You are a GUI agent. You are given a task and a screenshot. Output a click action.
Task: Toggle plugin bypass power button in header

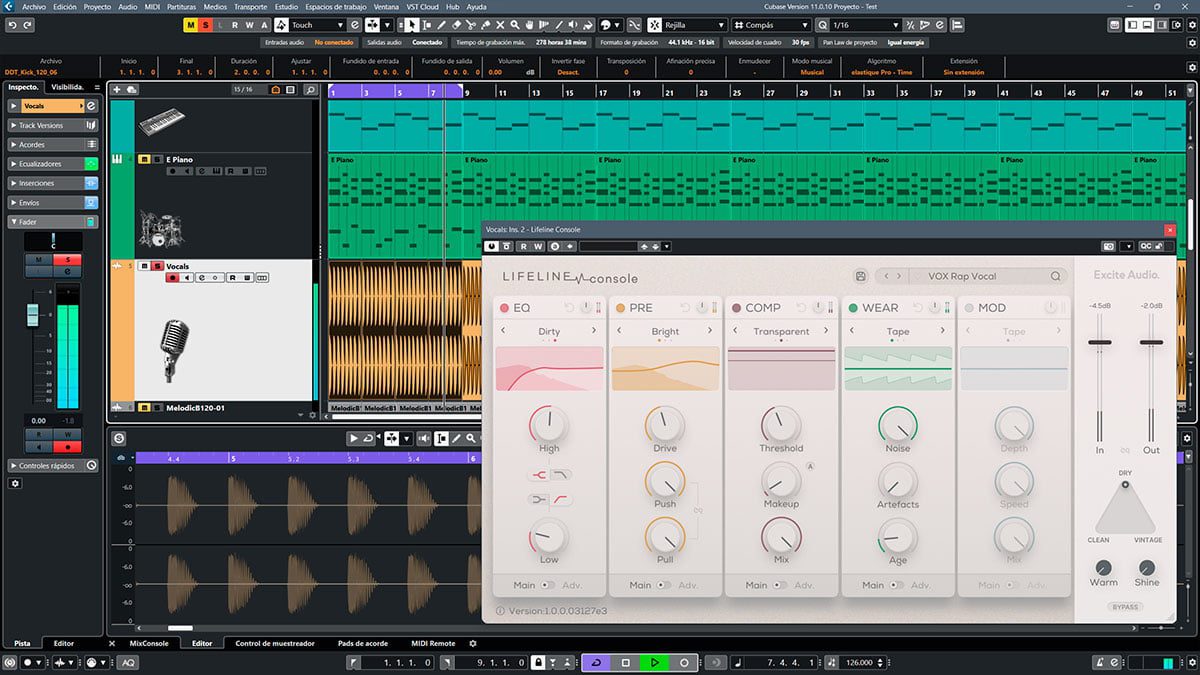pos(491,246)
